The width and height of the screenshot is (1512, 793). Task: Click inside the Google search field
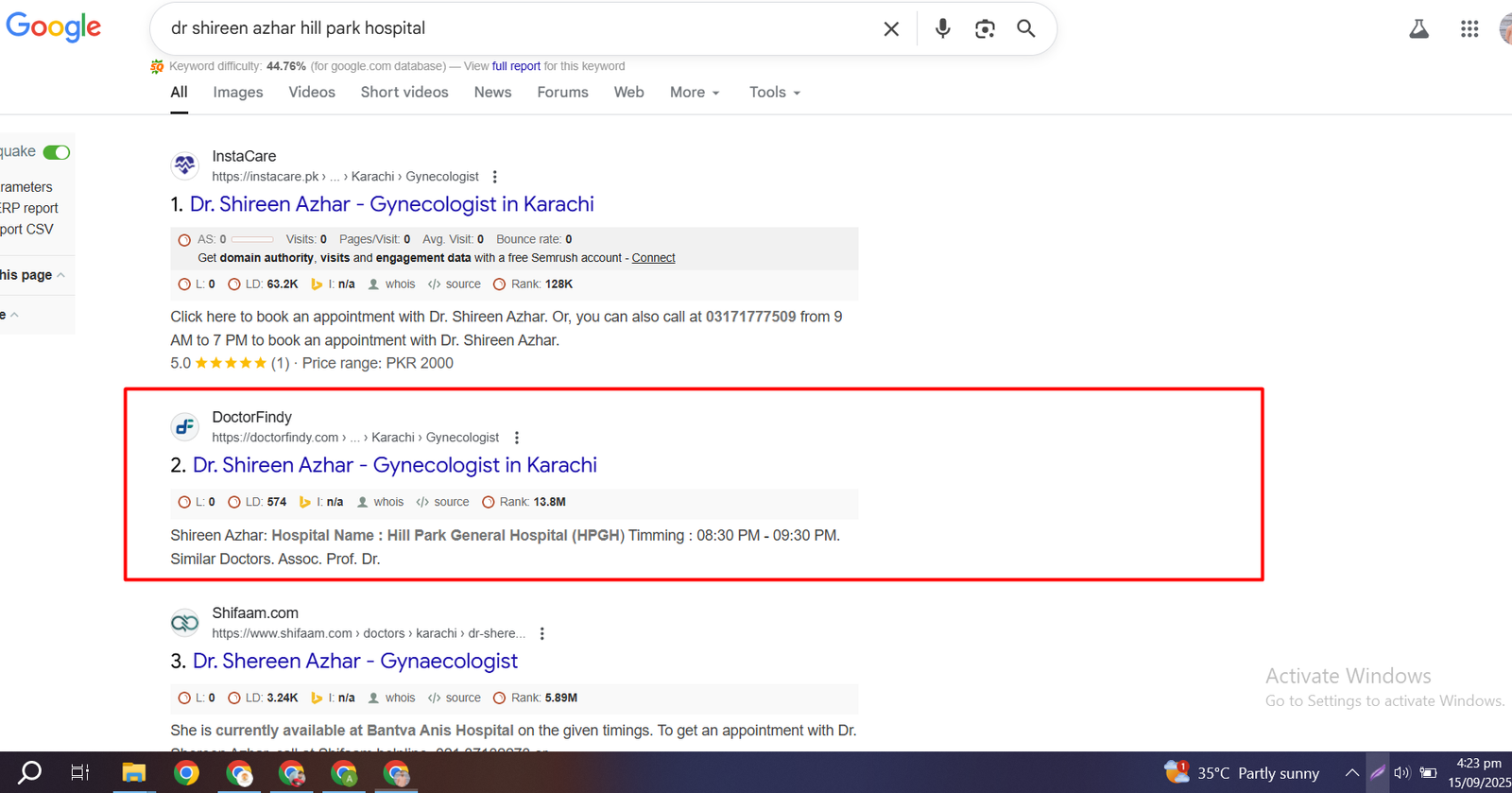(510, 28)
